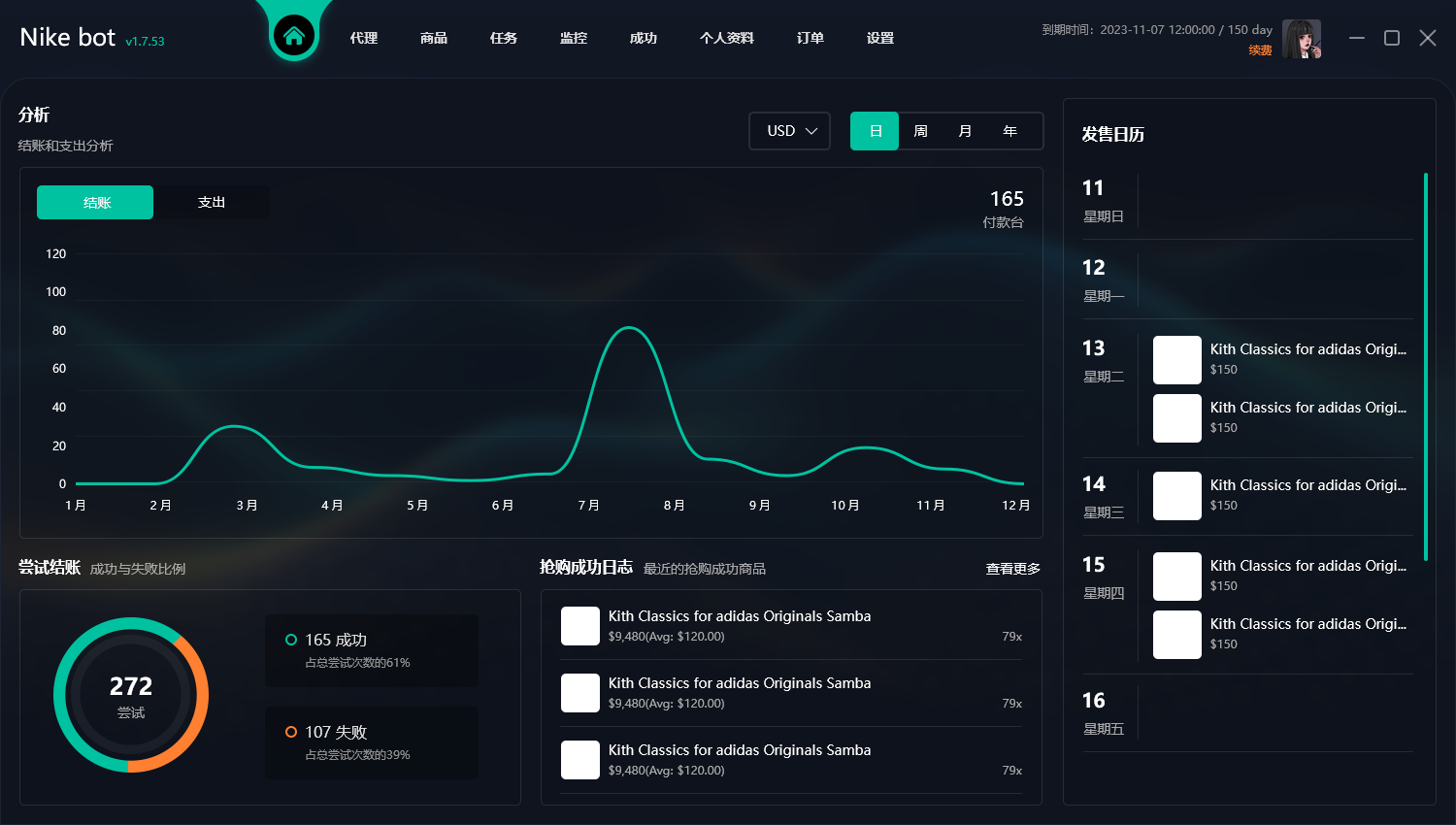Click the July peak on the chart line

(629, 328)
